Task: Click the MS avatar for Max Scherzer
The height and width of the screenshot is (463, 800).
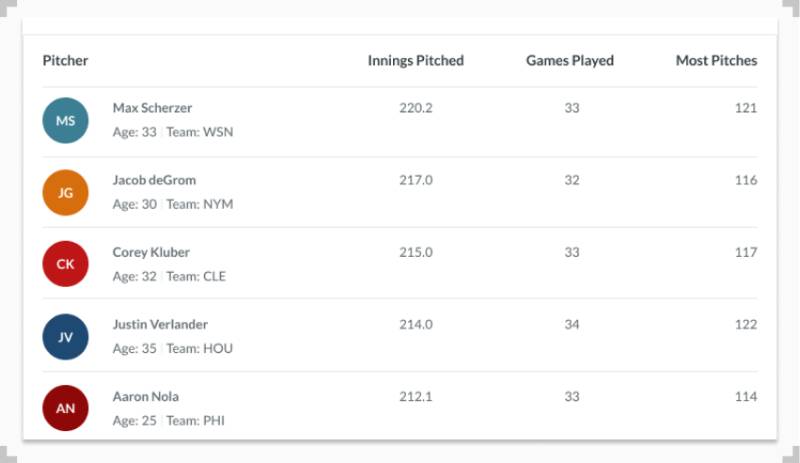Action: (x=65, y=120)
